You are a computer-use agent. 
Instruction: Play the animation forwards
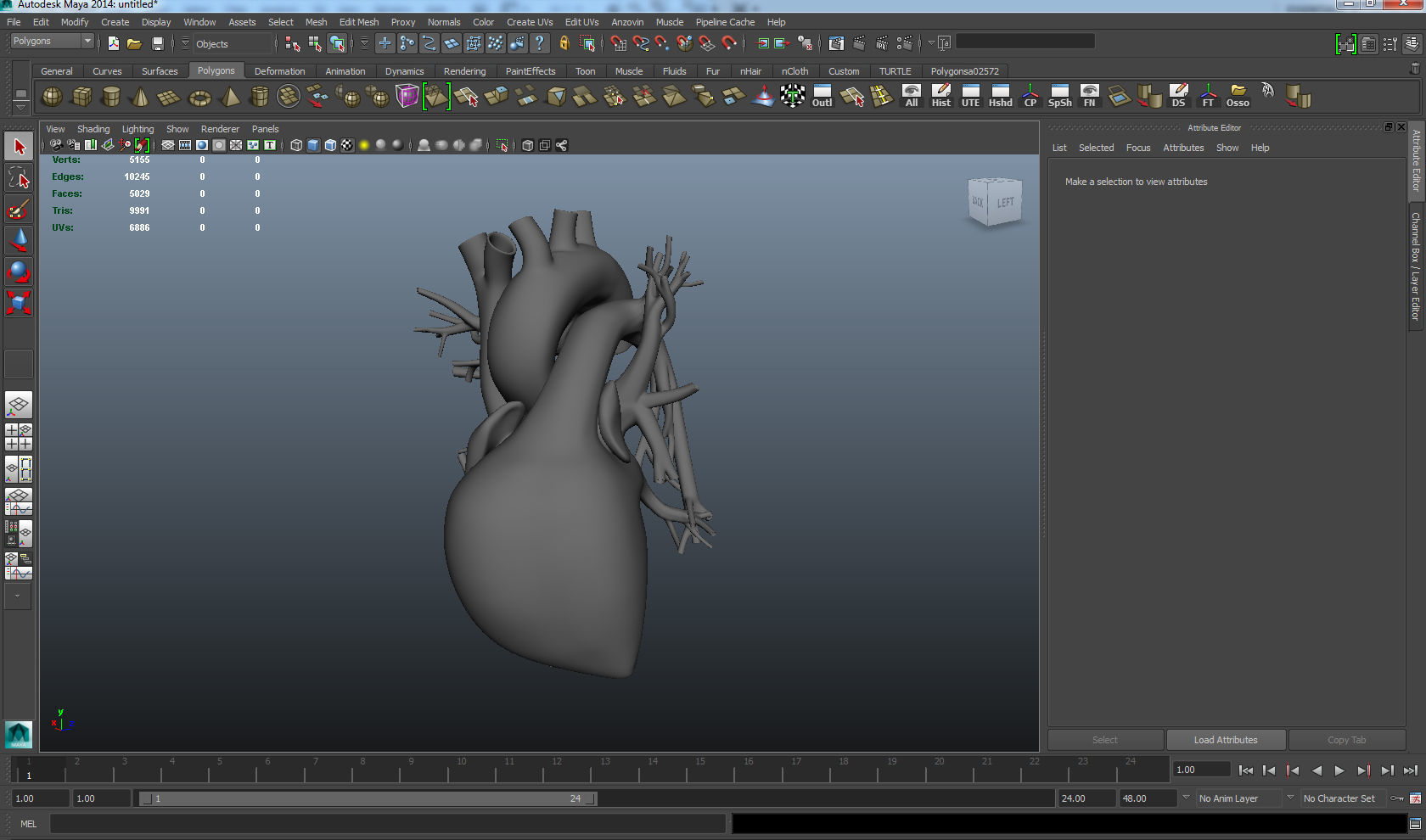click(x=1339, y=770)
